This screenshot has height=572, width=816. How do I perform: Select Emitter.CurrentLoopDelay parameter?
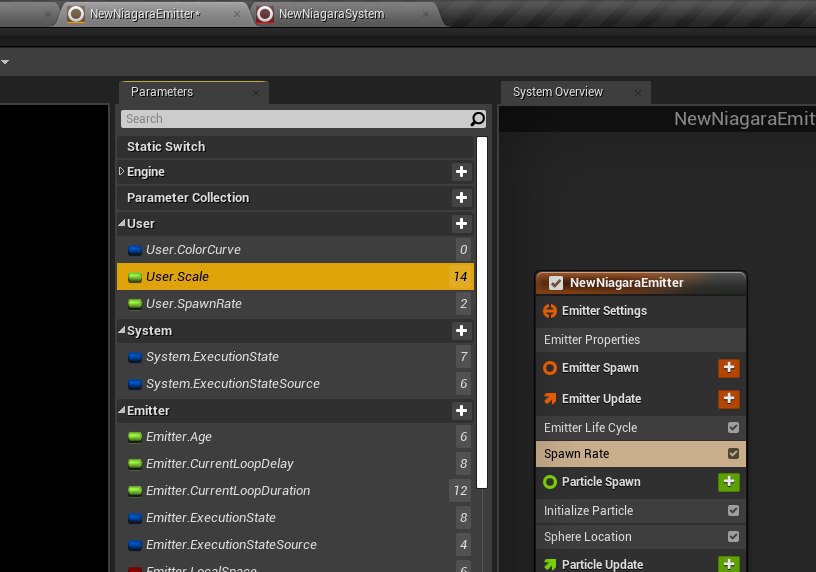[x=295, y=464]
